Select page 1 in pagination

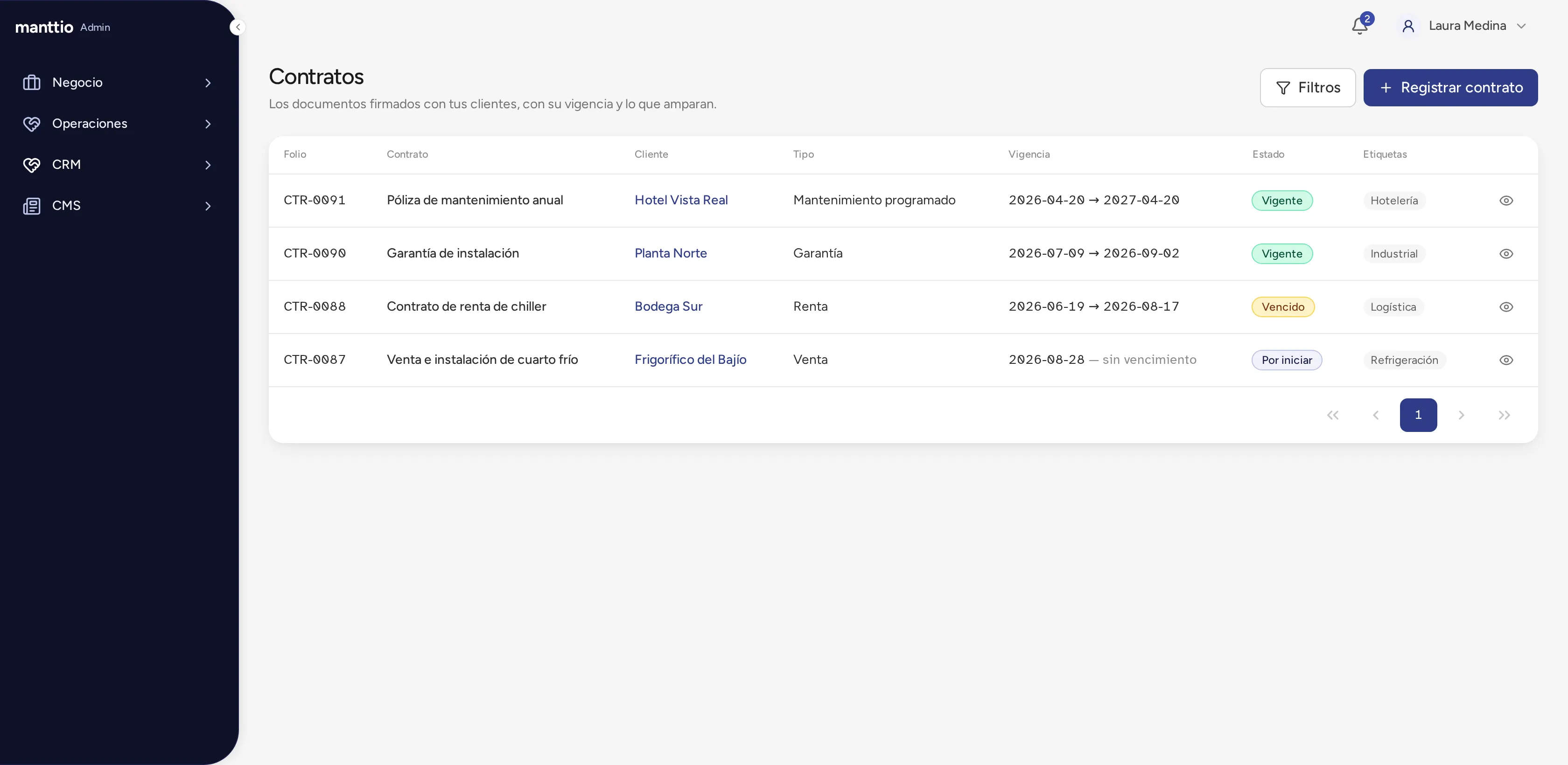pos(1418,415)
